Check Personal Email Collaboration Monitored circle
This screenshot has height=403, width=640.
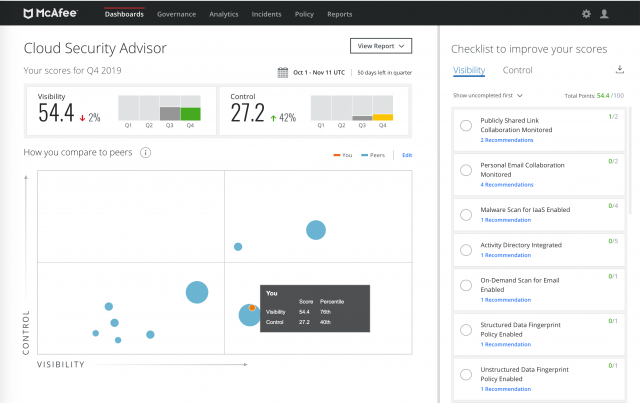tap(466, 170)
